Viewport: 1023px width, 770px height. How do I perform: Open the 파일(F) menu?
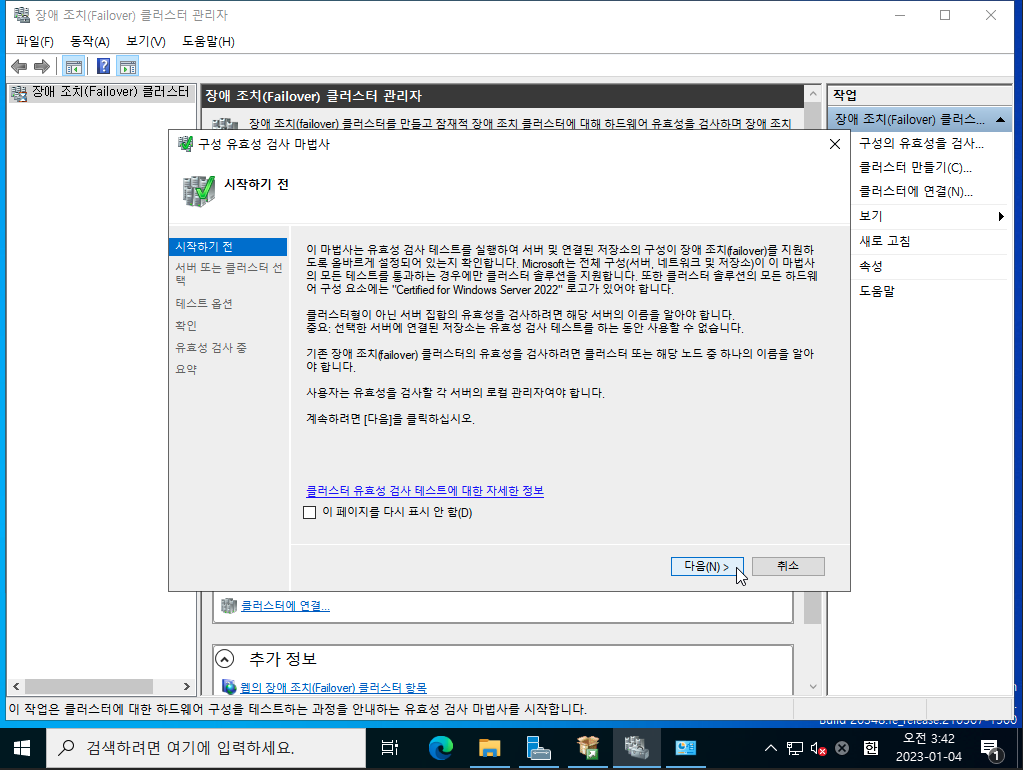35,42
